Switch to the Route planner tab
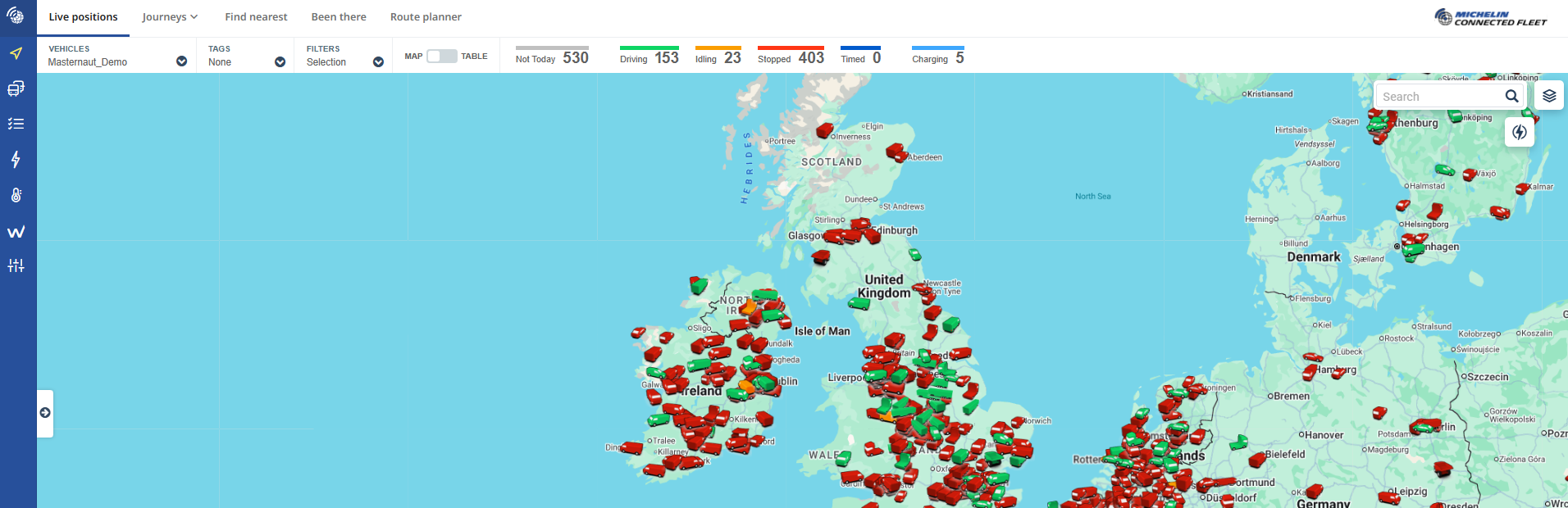 tap(426, 17)
